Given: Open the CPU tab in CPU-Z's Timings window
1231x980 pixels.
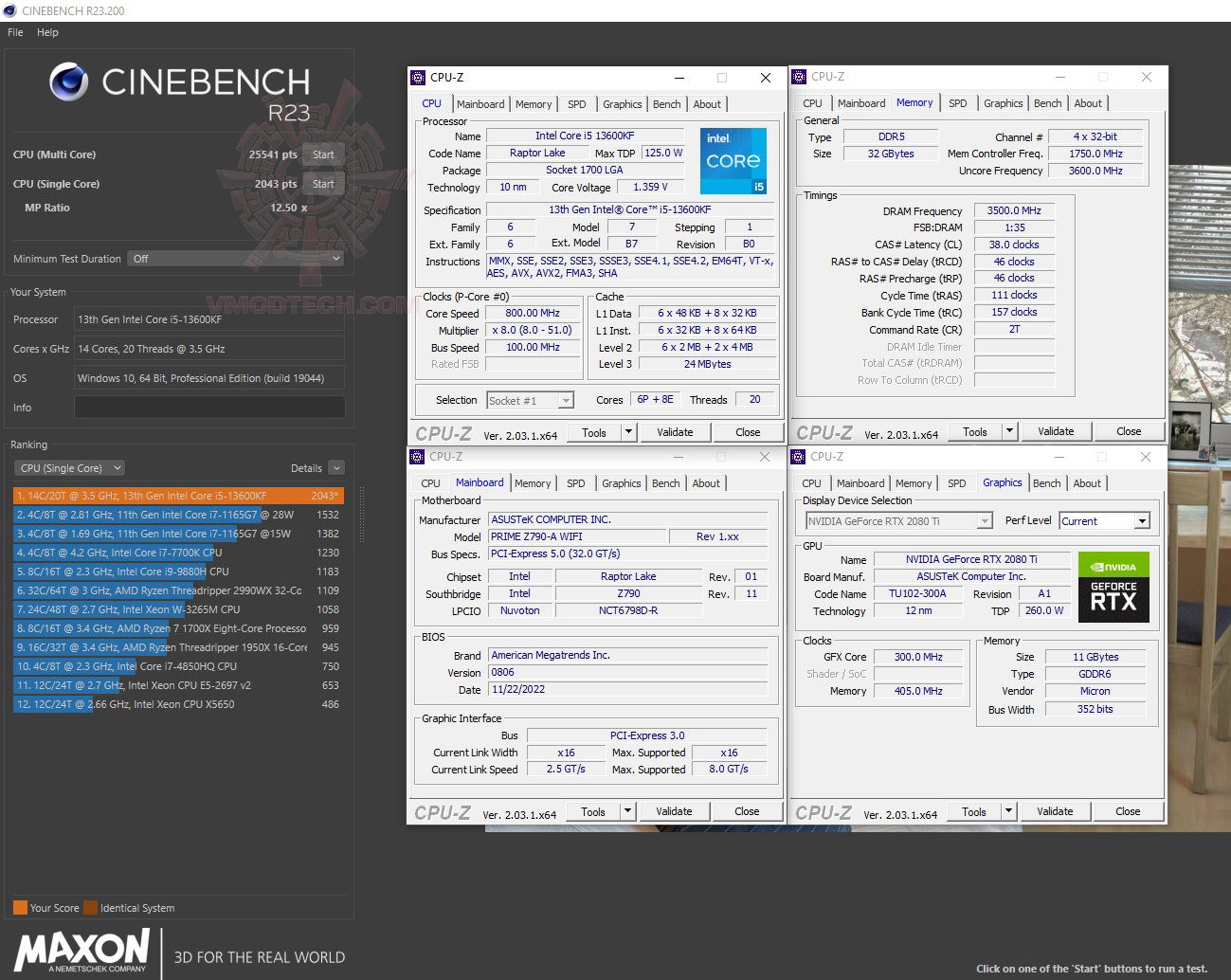Looking at the screenshot, I should click(813, 103).
